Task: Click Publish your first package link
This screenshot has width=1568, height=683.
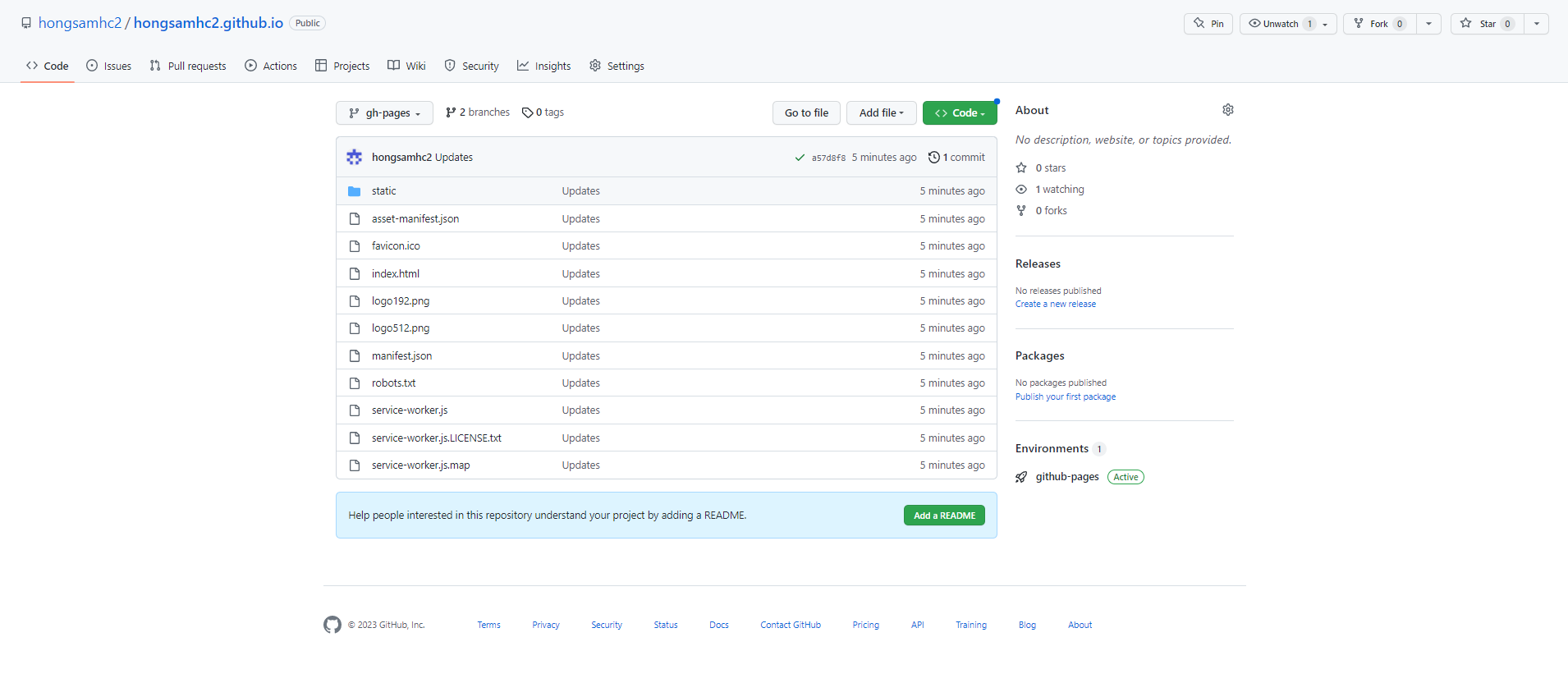Action: [1066, 397]
